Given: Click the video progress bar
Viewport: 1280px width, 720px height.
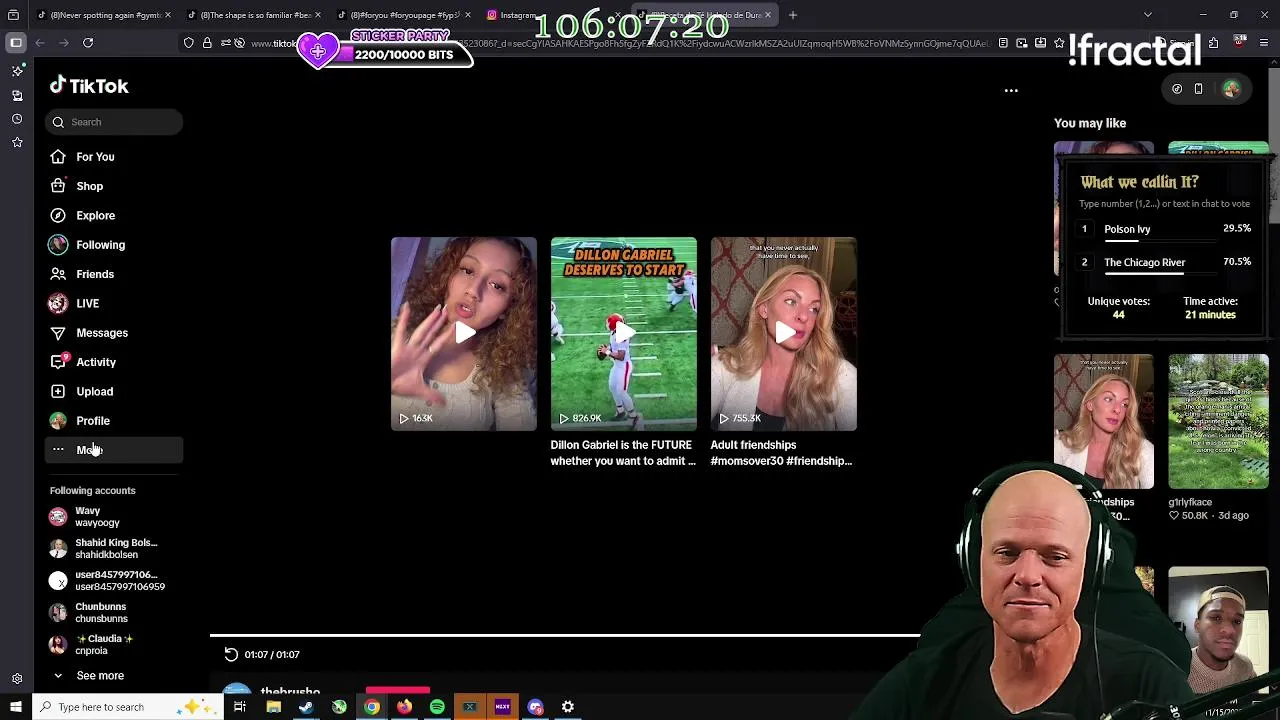Looking at the screenshot, I should [565, 635].
